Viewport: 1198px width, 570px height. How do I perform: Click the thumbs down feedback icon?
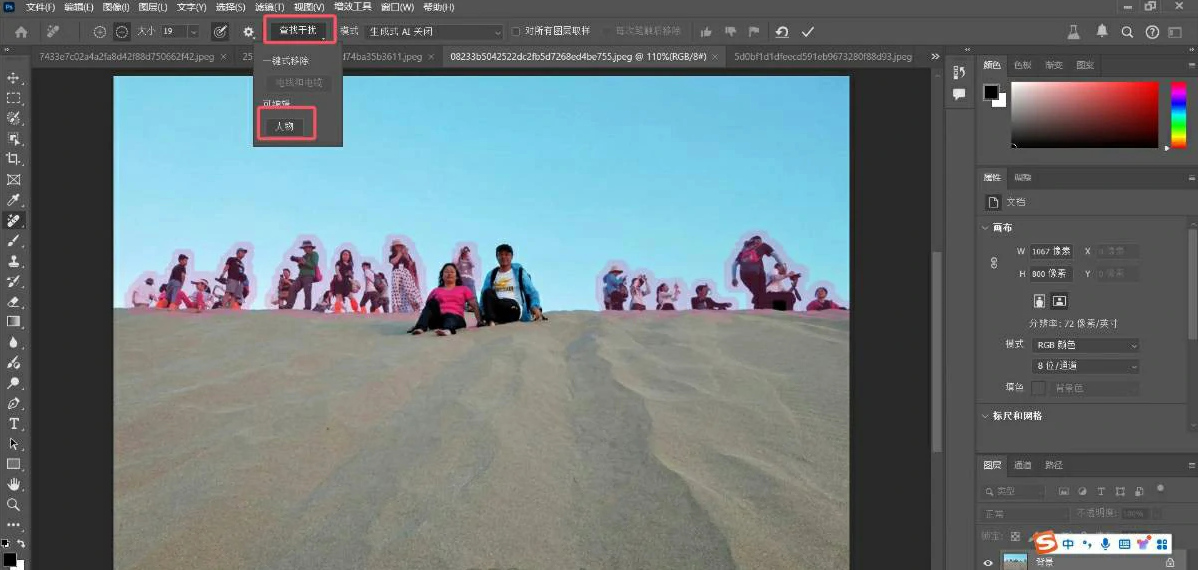pos(730,31)
